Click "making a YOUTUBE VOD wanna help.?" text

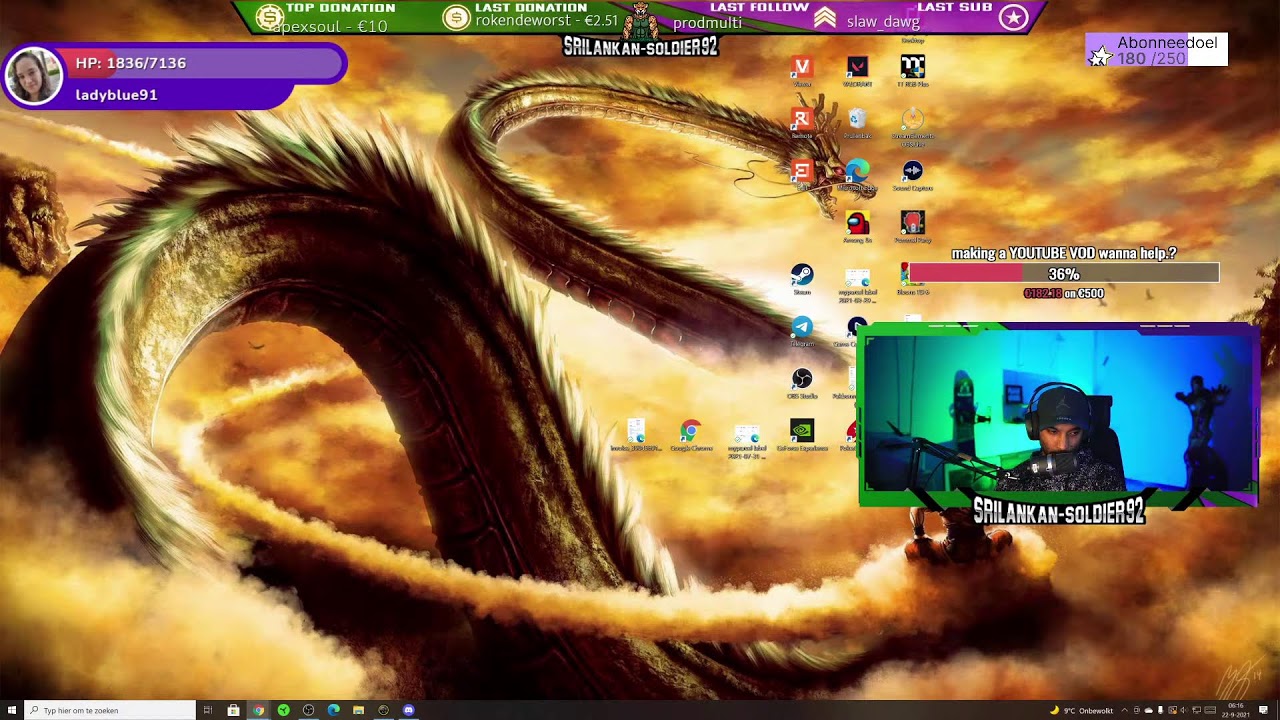(1064, 254)
